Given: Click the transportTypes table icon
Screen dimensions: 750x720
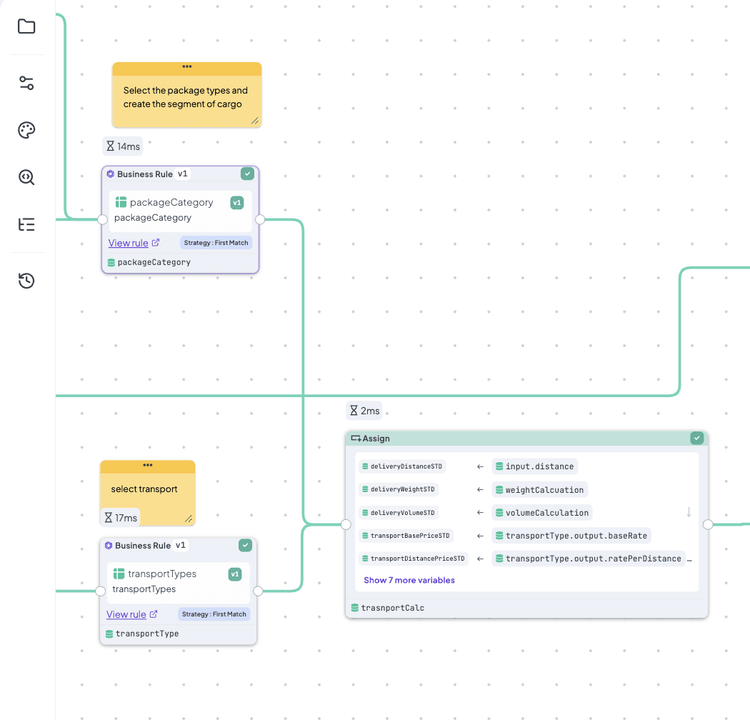Looking at the screenshot, I should [119, 574].
